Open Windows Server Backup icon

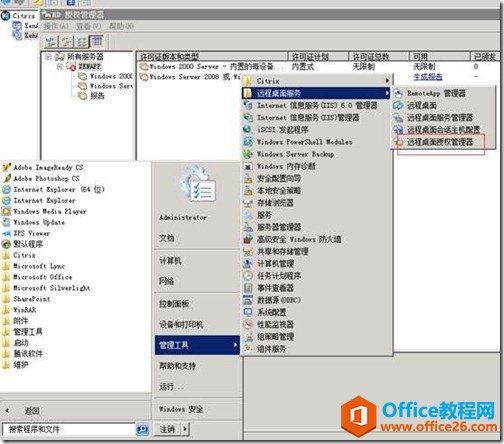(248, 154)
